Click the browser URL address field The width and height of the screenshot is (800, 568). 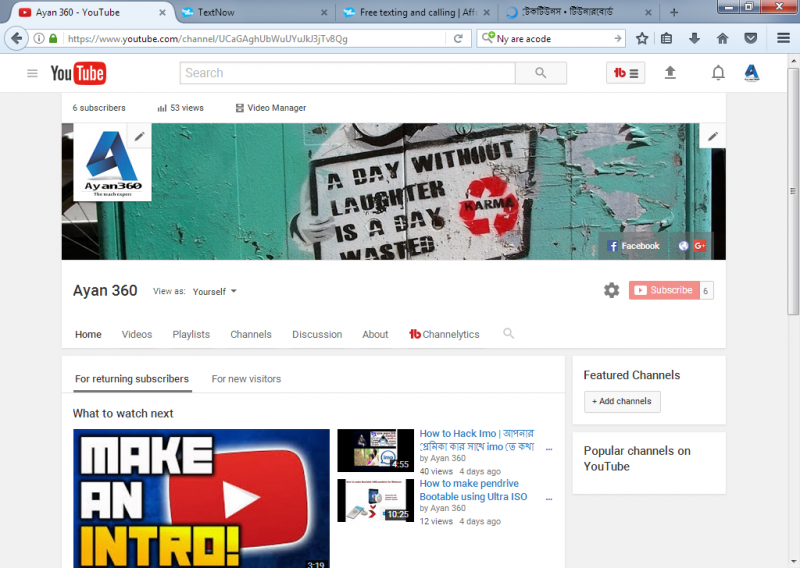(255, 39)
